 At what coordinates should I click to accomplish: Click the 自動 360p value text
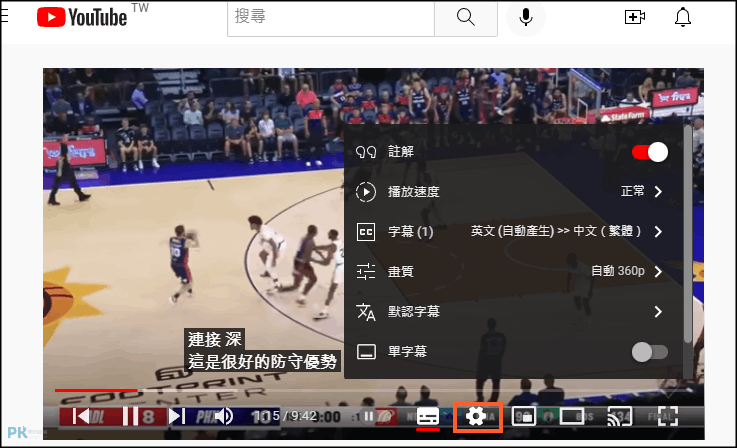(x=618, y=271)
